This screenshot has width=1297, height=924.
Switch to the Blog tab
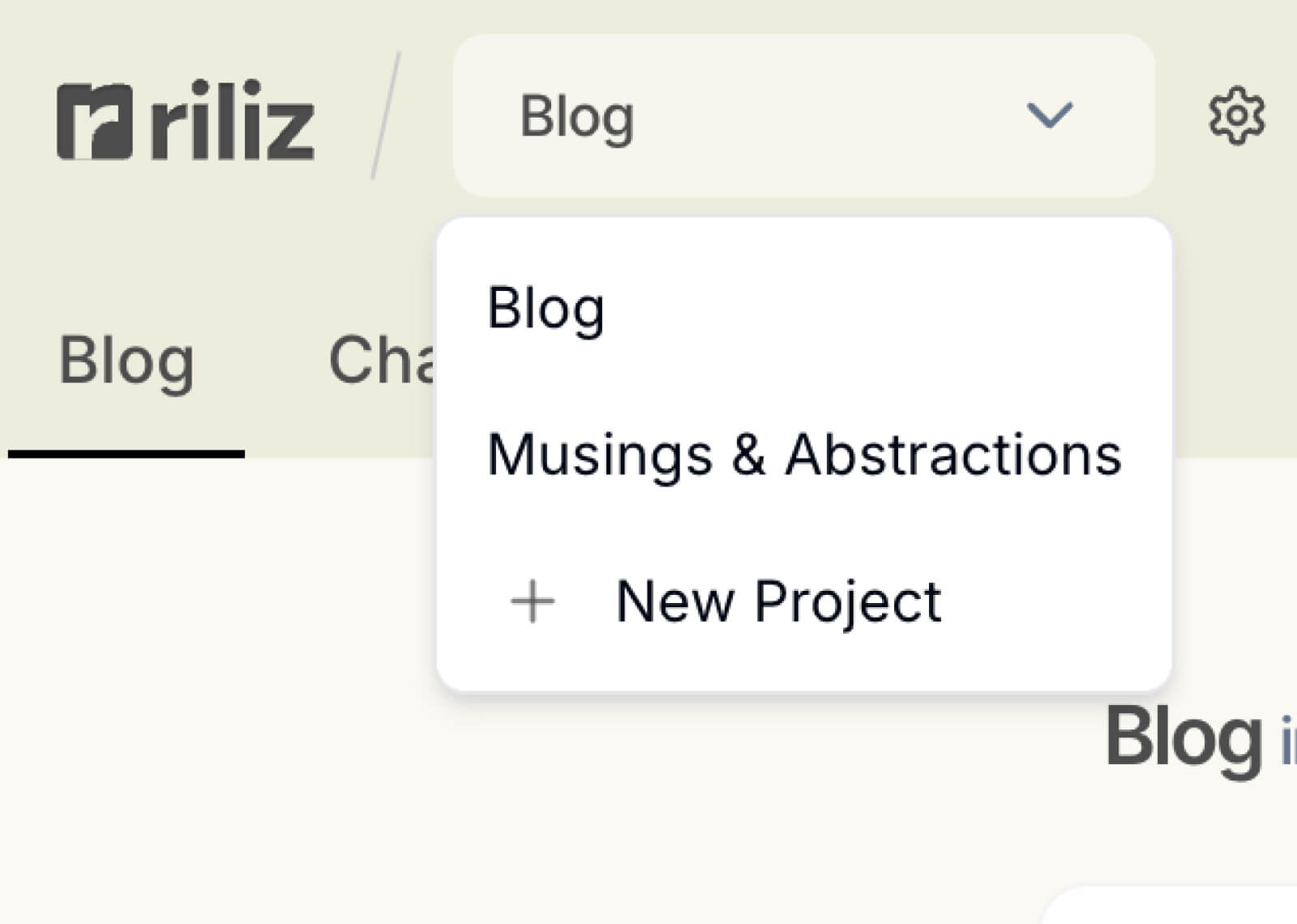126,361
